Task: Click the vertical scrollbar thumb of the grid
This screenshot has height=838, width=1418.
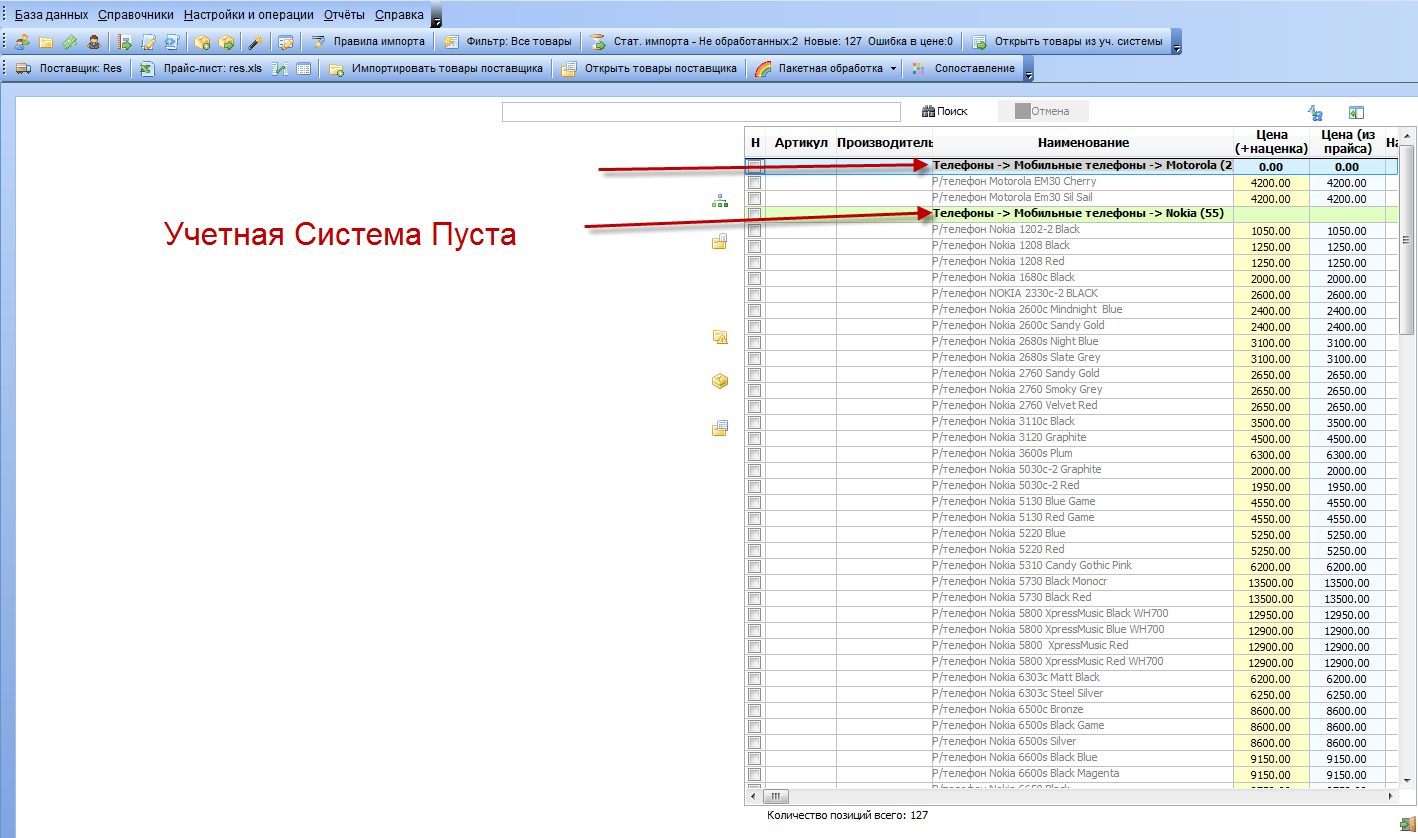Action: coord(1407,240)
